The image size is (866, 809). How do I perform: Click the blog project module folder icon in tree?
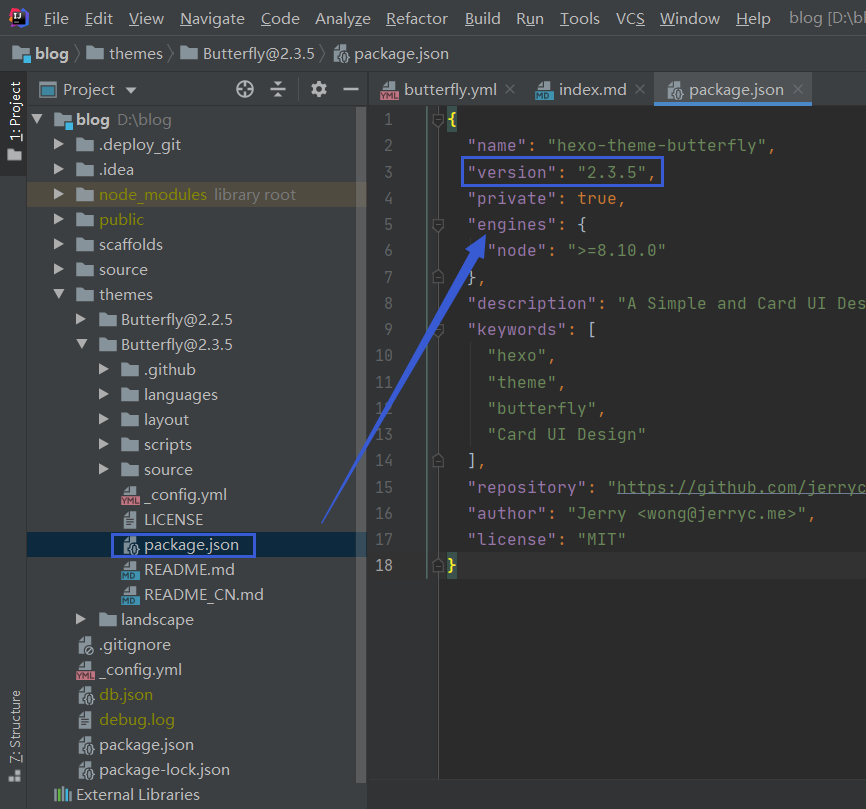tap(64, 120)
